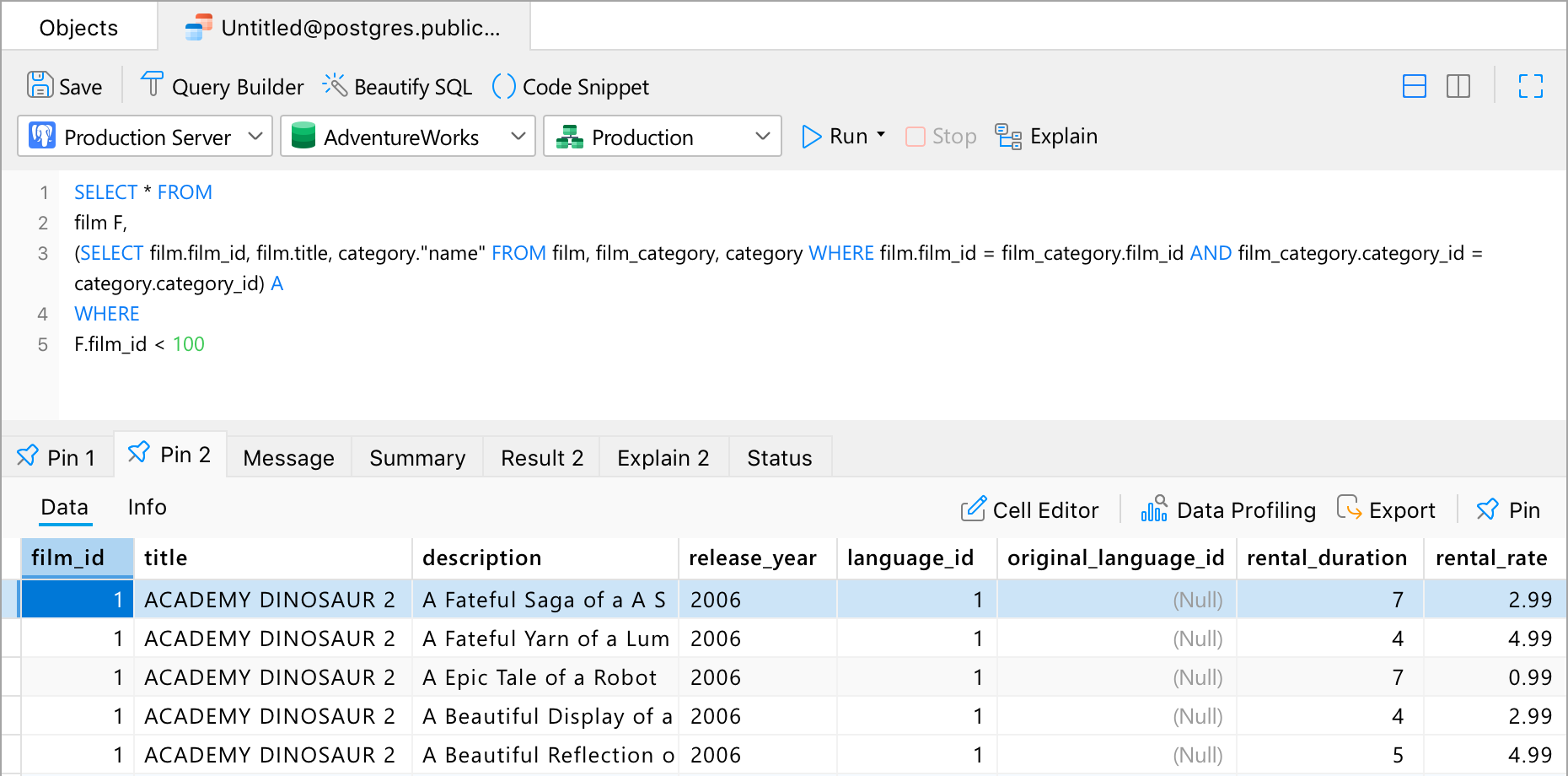Select the Data sub-tab
This screenshot has height=776, width=1568.
(65, 508)
